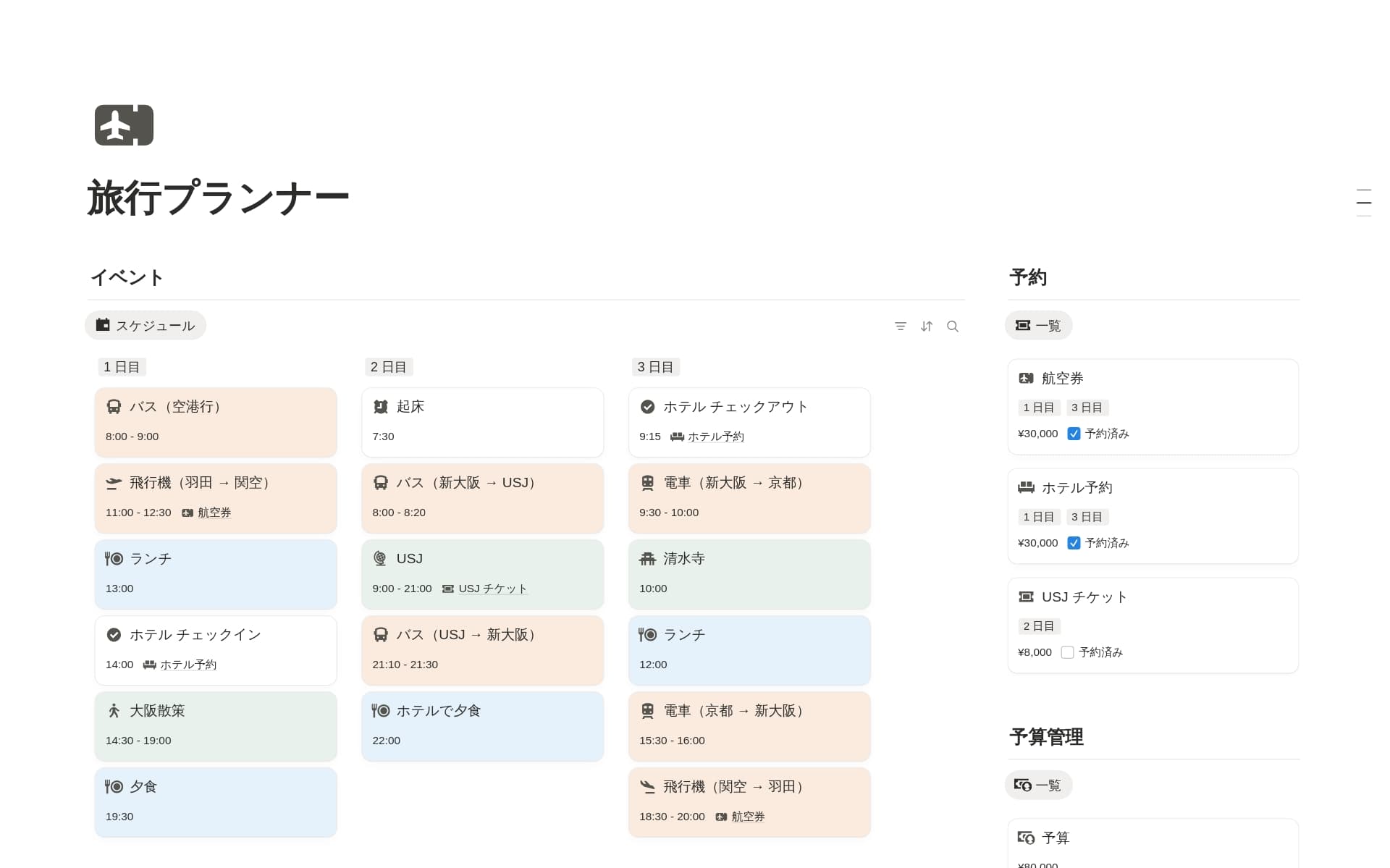Click globe icon on the USJ card
1390x868 pixels.
click(380, 559)
